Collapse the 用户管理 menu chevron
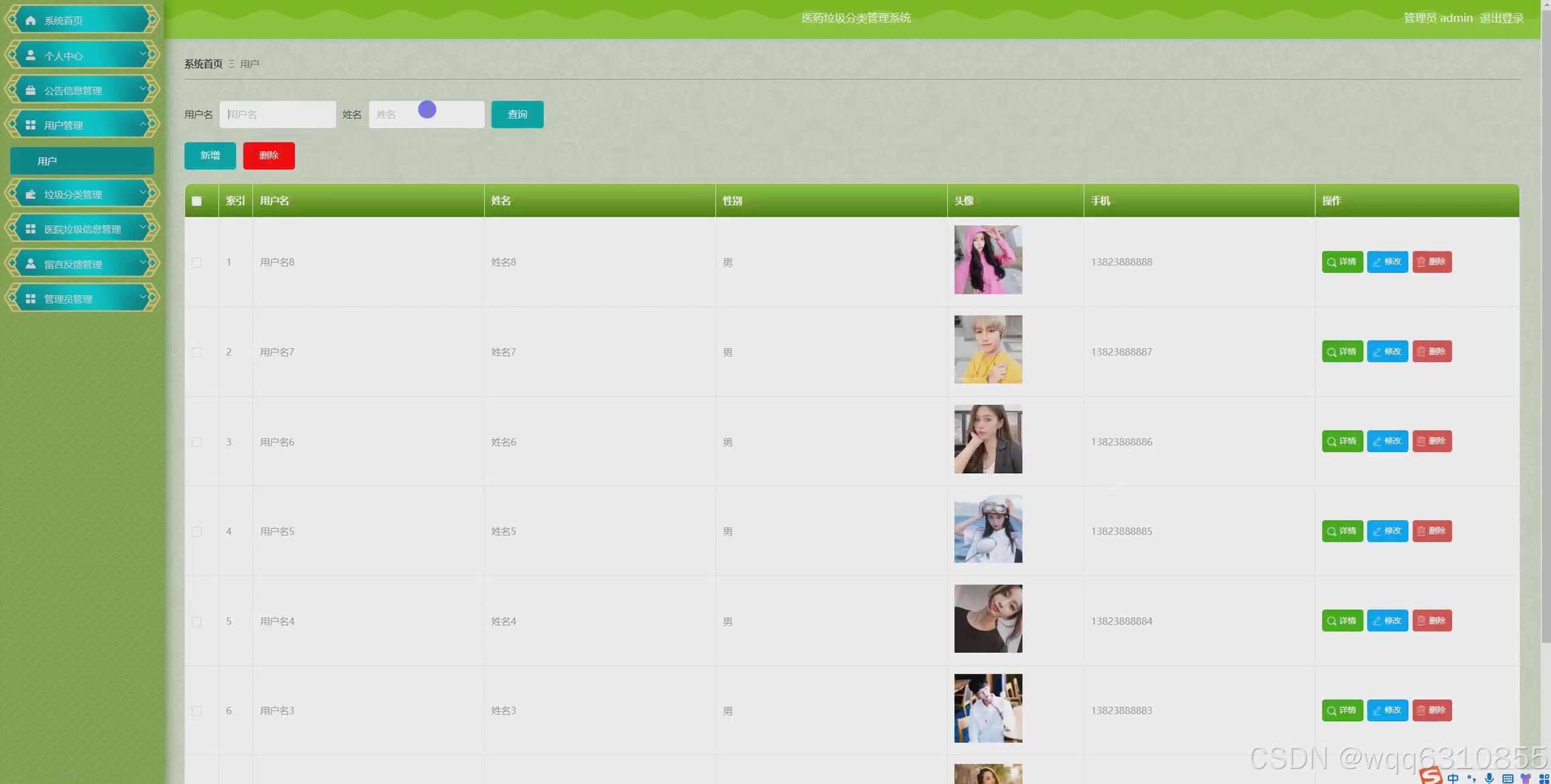 coord(143,124)
